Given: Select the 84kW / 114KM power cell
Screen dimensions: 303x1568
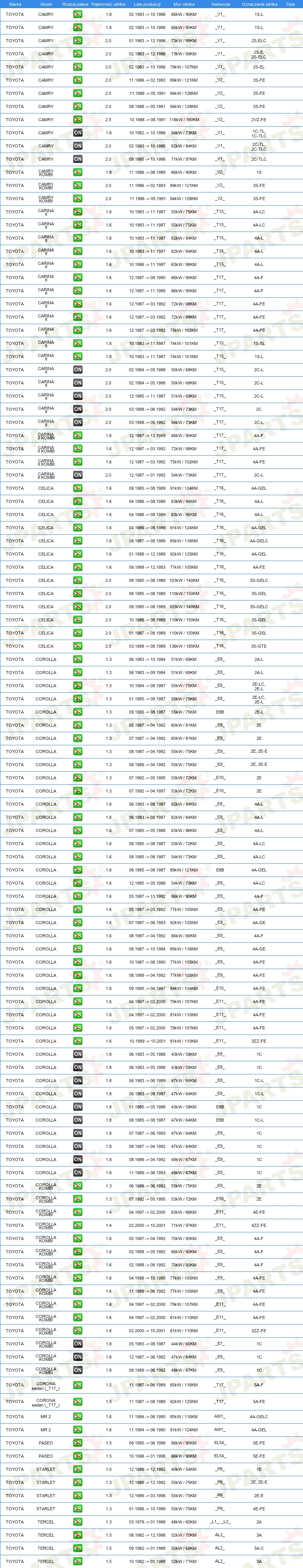Looking at the screenshot, I should tap(184, 988).
